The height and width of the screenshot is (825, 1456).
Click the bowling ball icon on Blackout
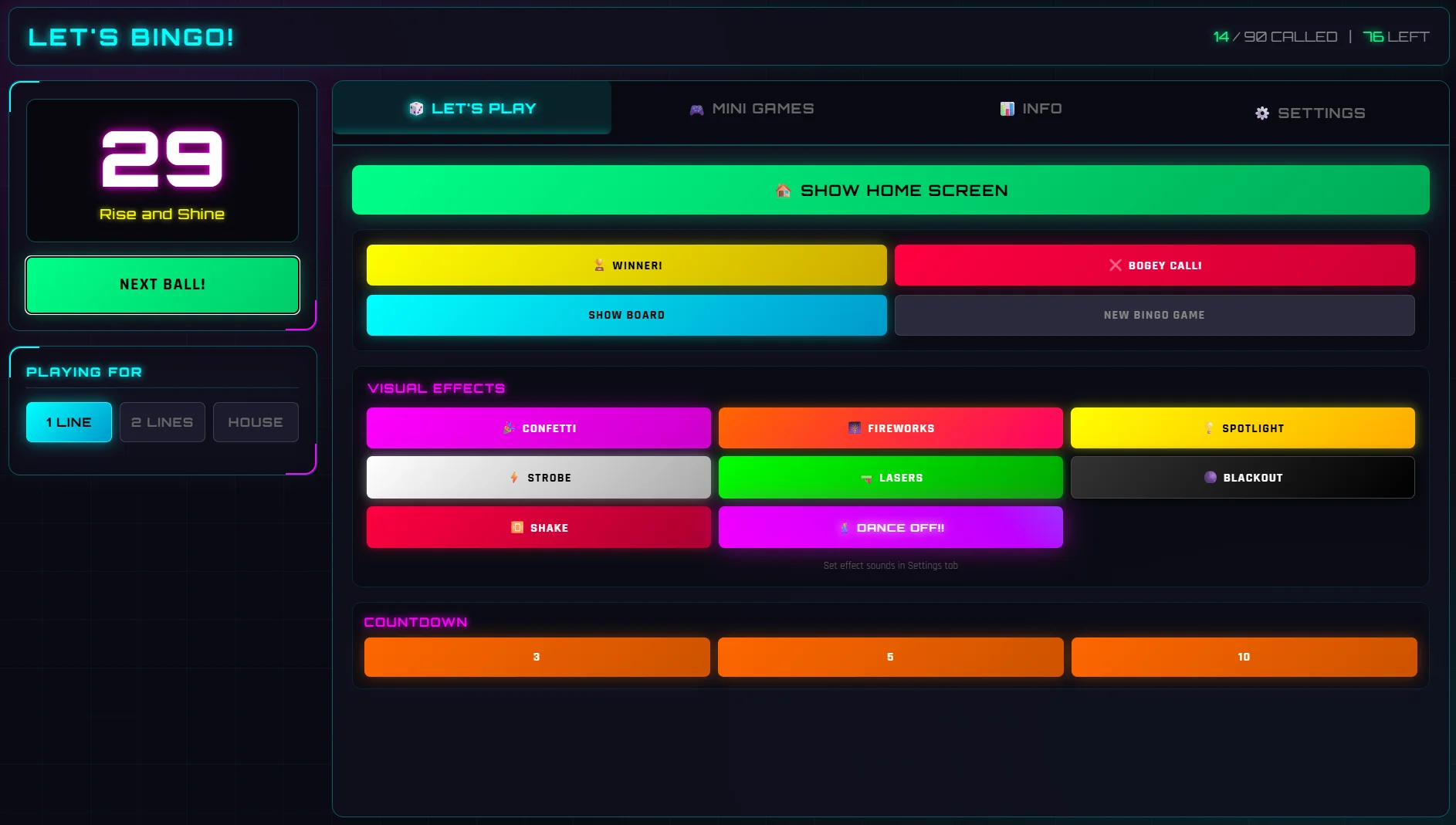click(x=1210, y=477)
